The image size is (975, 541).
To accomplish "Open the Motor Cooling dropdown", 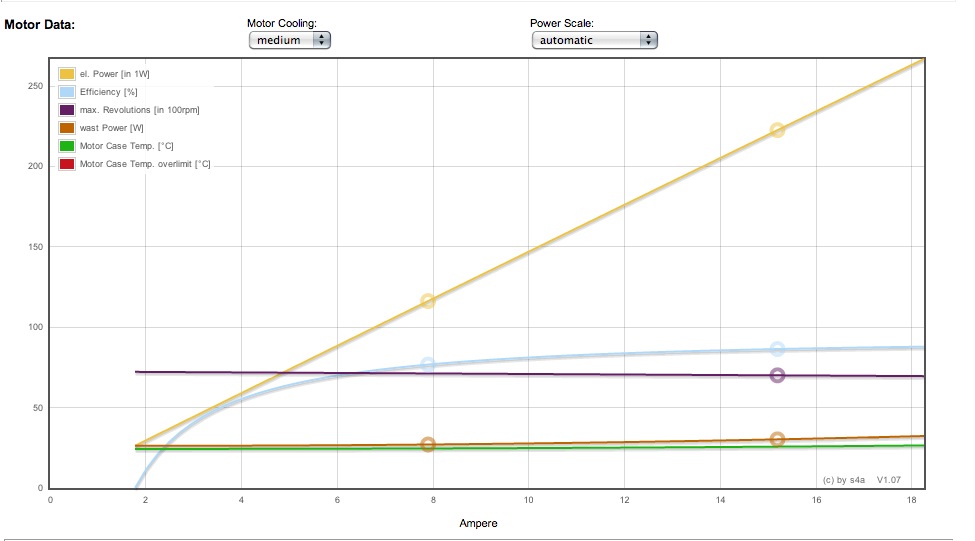I will click(x=289, y=40).
